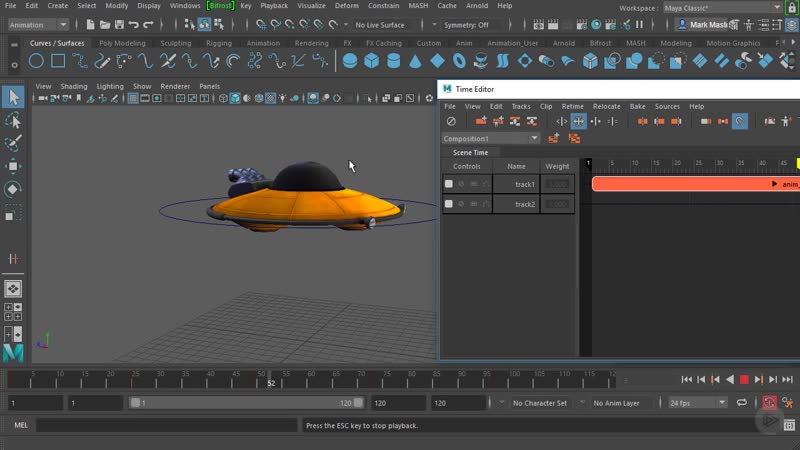Open the 24 fps frame rate dropdown

click(697, 403)
